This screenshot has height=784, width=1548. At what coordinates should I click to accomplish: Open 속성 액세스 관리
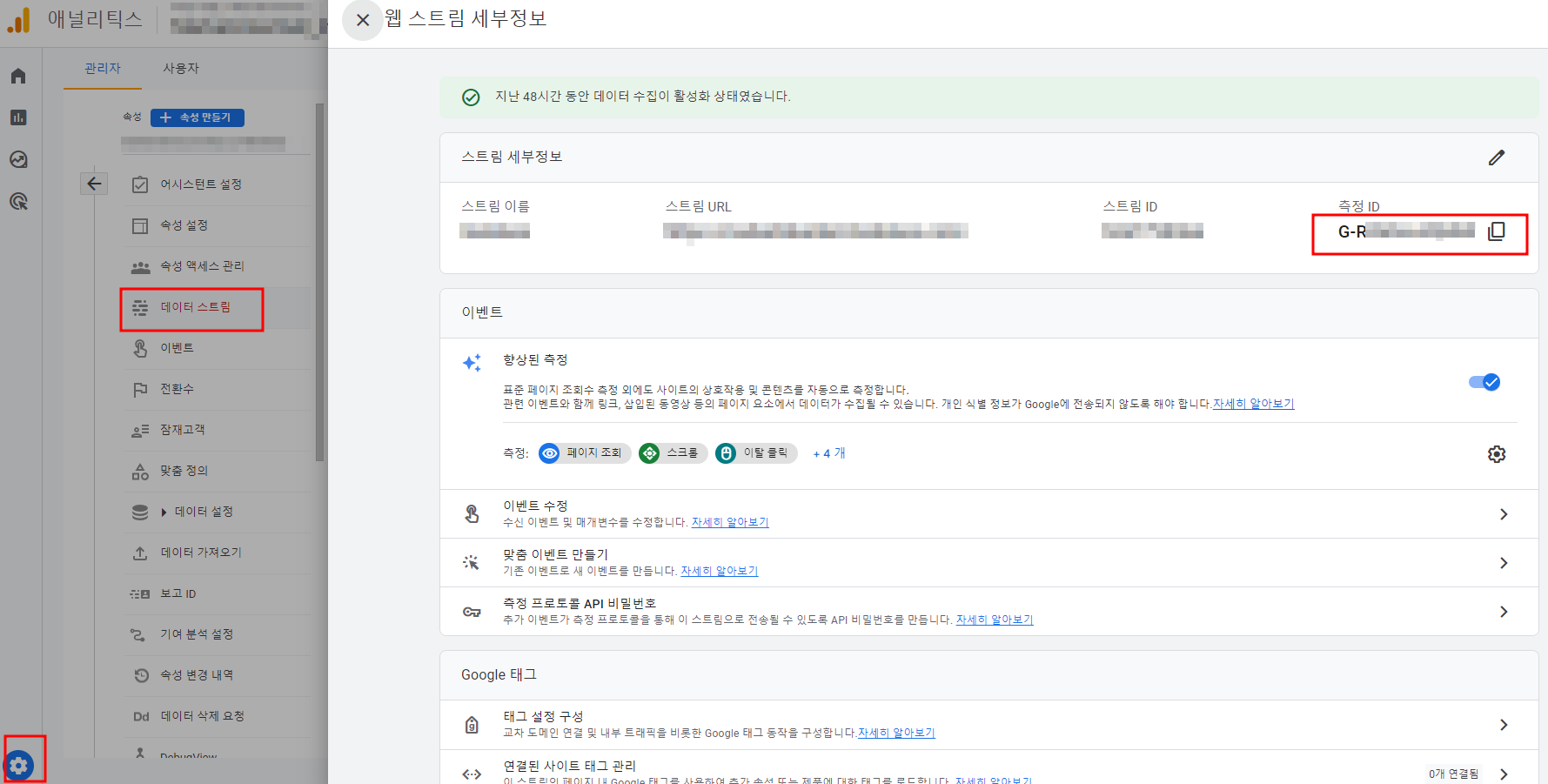pos(218,266)
